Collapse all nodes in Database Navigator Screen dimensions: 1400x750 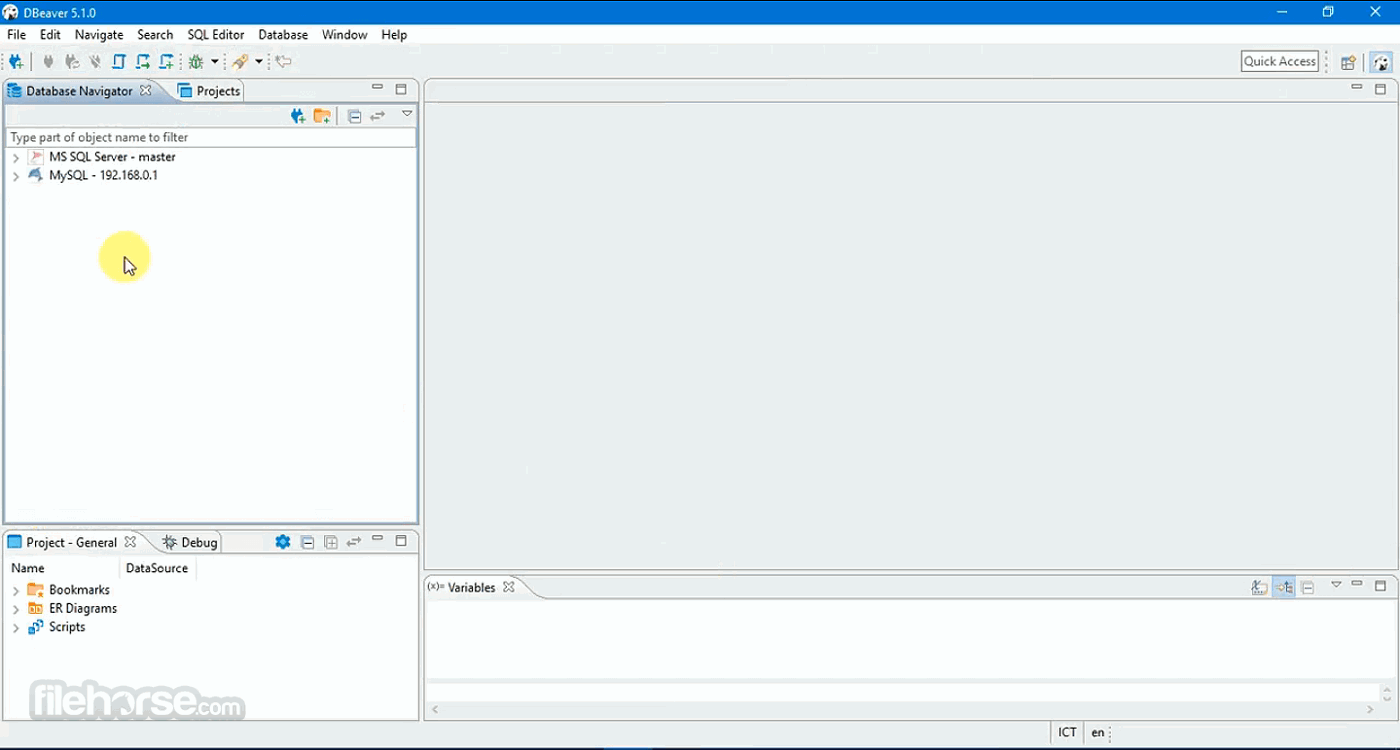pyautogui.click(x=354, y=116)
